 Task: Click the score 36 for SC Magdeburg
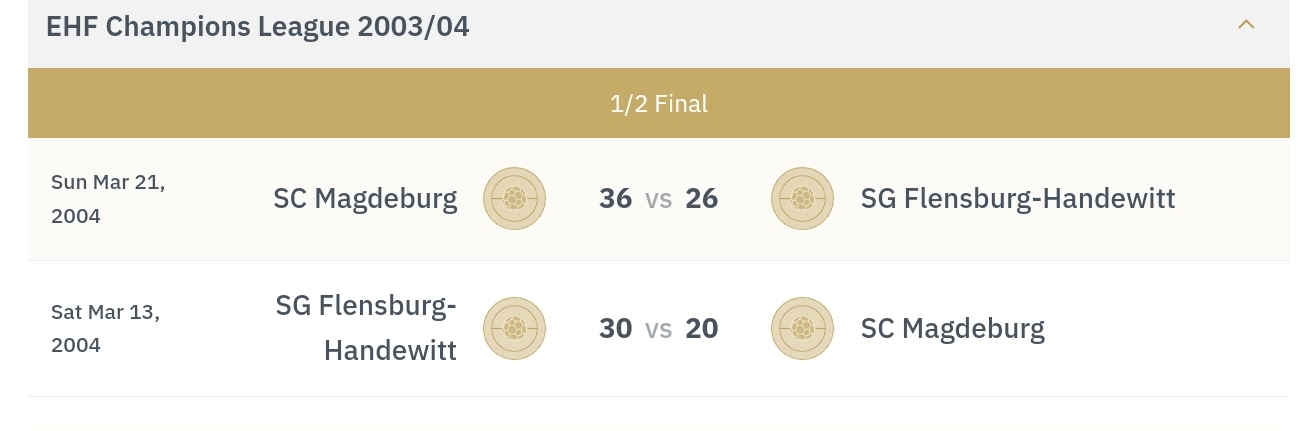pos(615,199)
